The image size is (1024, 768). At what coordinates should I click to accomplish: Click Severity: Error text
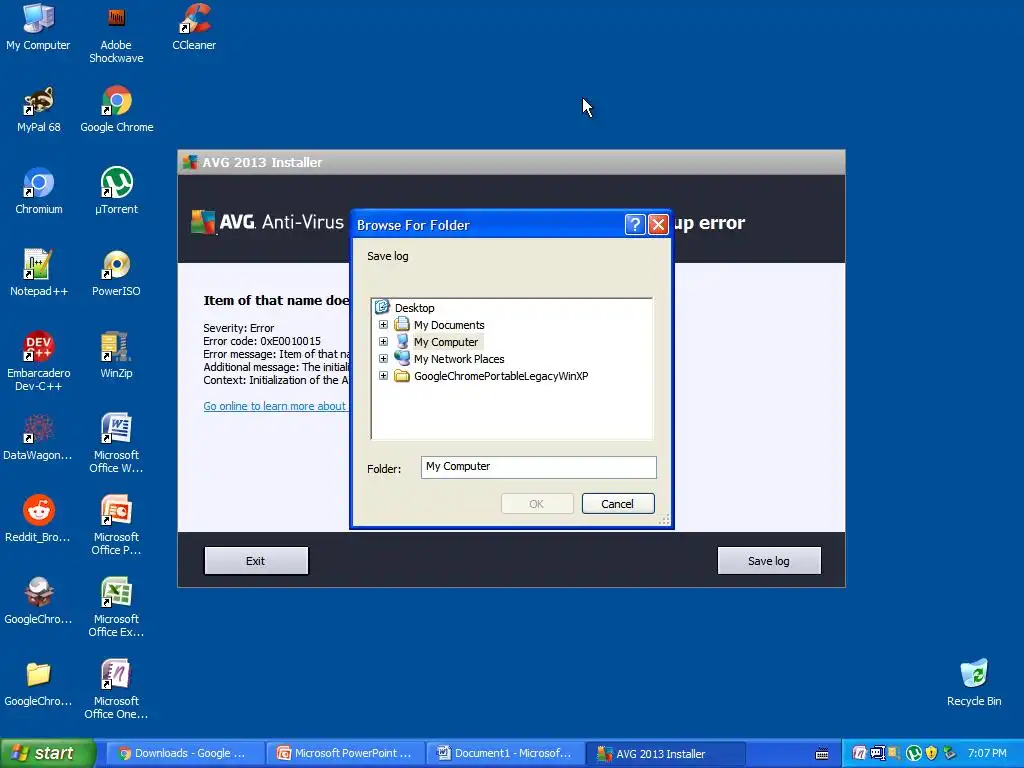[x=238, y=328]
